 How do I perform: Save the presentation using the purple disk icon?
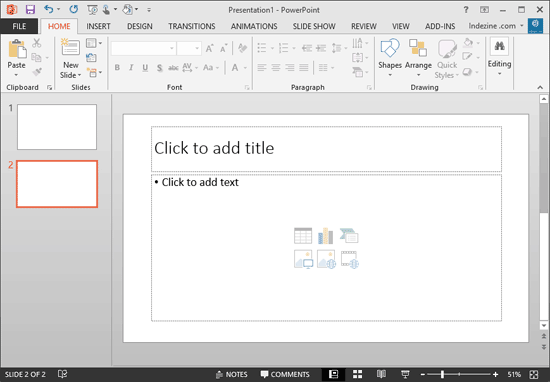coord(30,9)
